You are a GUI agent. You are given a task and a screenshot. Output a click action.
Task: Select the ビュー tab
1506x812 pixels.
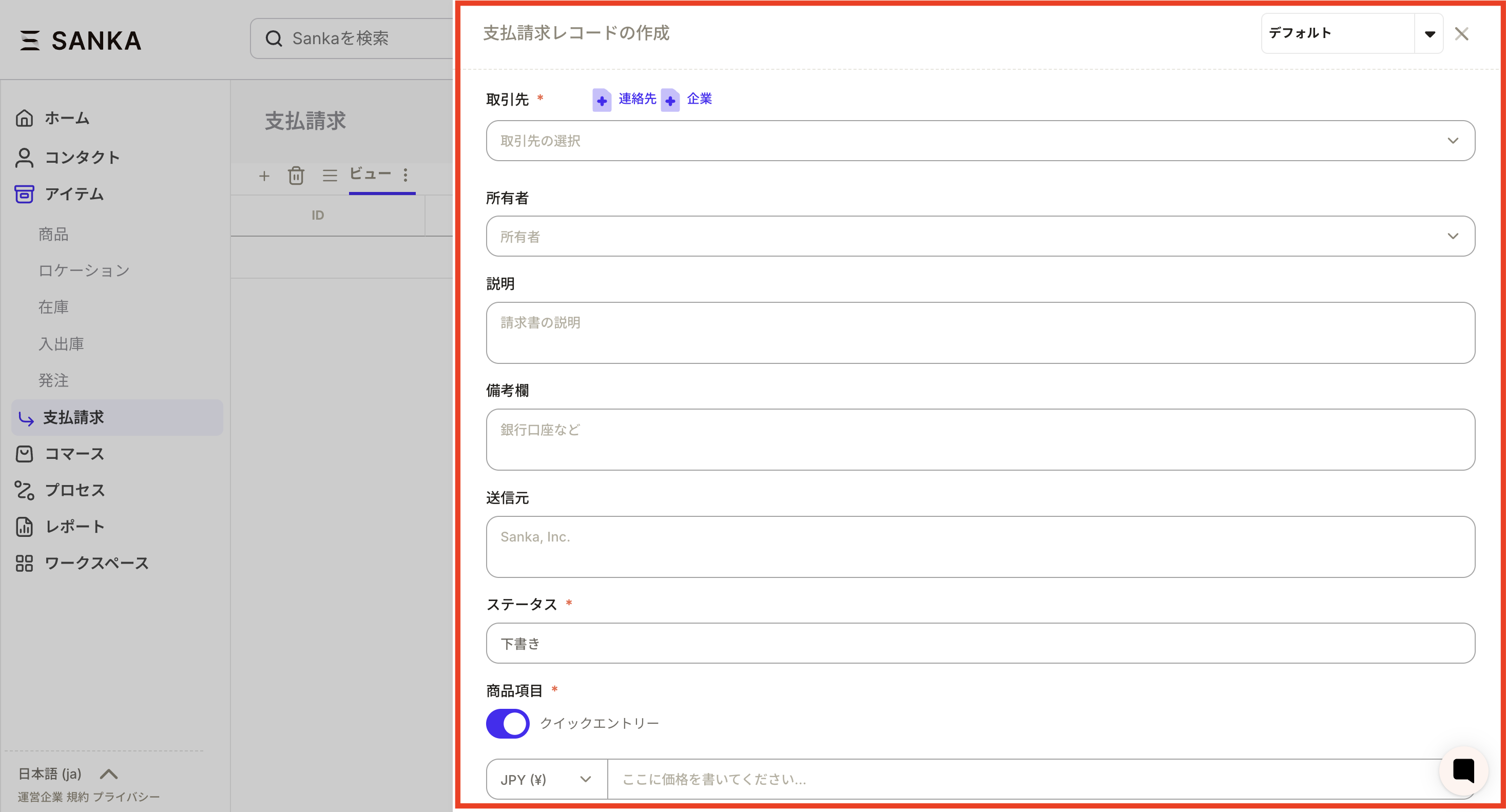coord(370,173)
